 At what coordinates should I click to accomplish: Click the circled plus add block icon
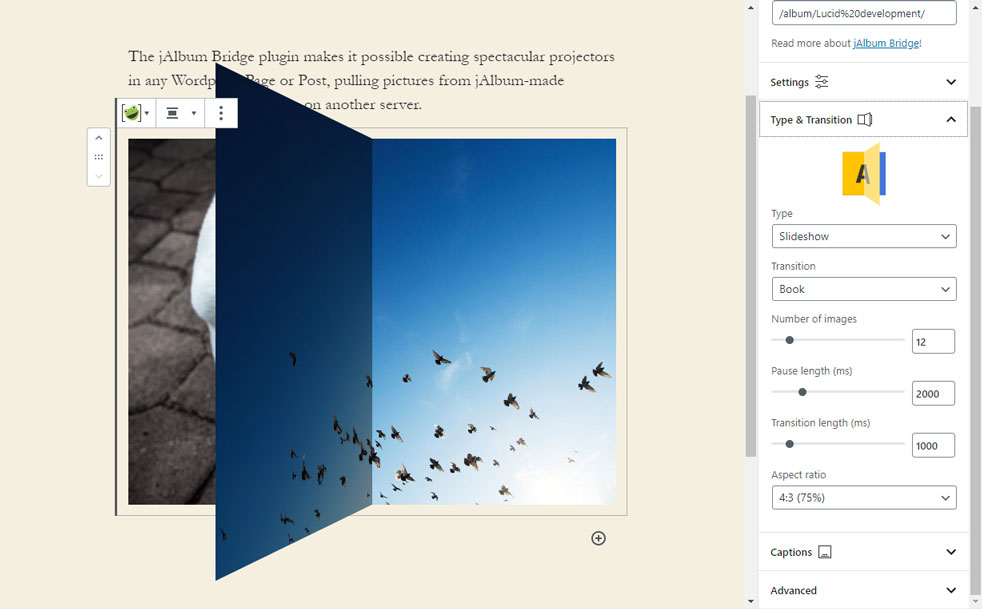tap(598, 538)
